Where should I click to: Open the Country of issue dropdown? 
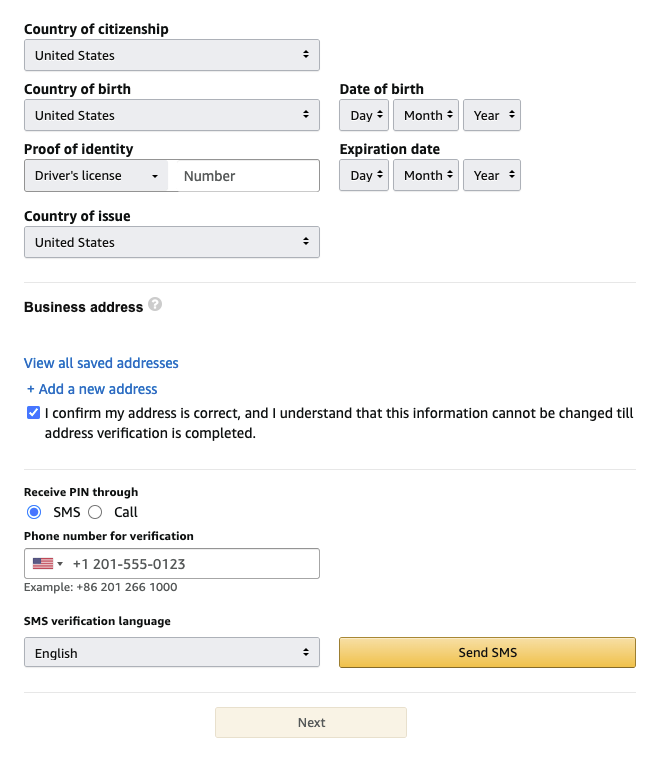point(171,242)
